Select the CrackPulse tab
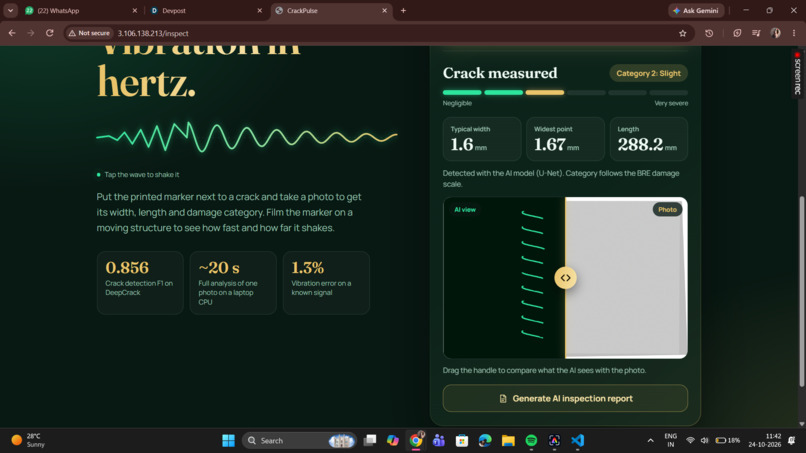This screenshot has height=453, width=806. click(331, 10)
